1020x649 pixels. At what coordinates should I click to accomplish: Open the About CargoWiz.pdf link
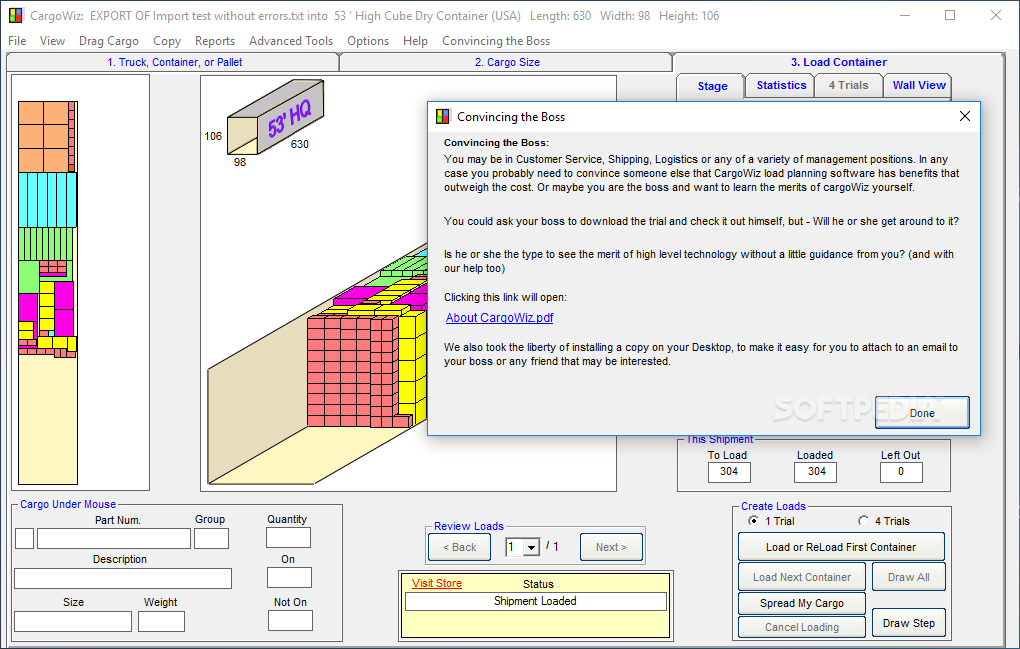pos(500,318)
